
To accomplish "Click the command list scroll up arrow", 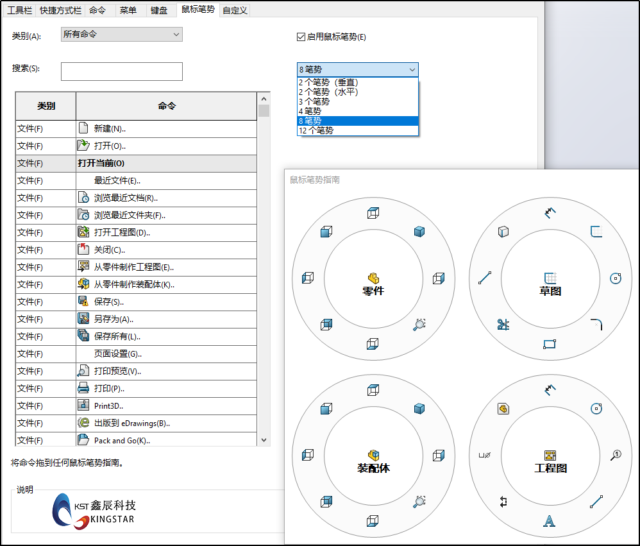I will click(264, 99).
